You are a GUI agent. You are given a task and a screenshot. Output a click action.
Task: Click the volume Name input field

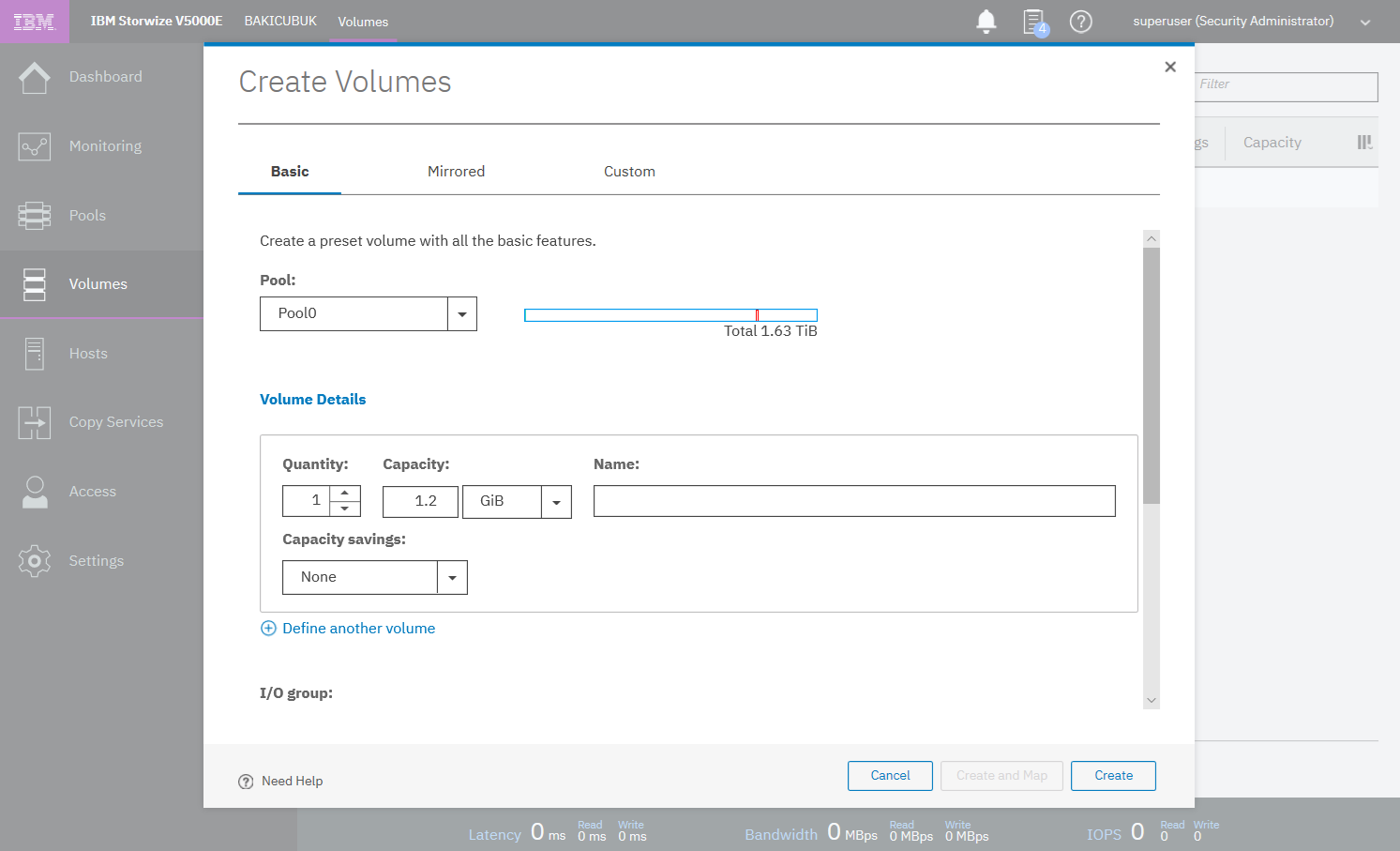point(854,501)
